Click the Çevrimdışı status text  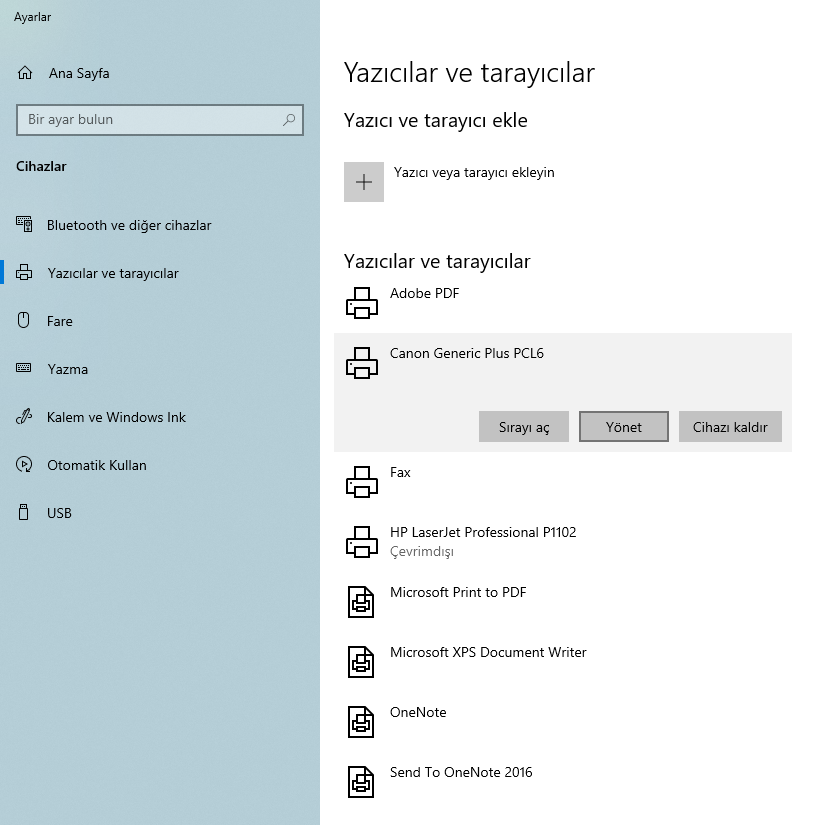pos(421,551)
